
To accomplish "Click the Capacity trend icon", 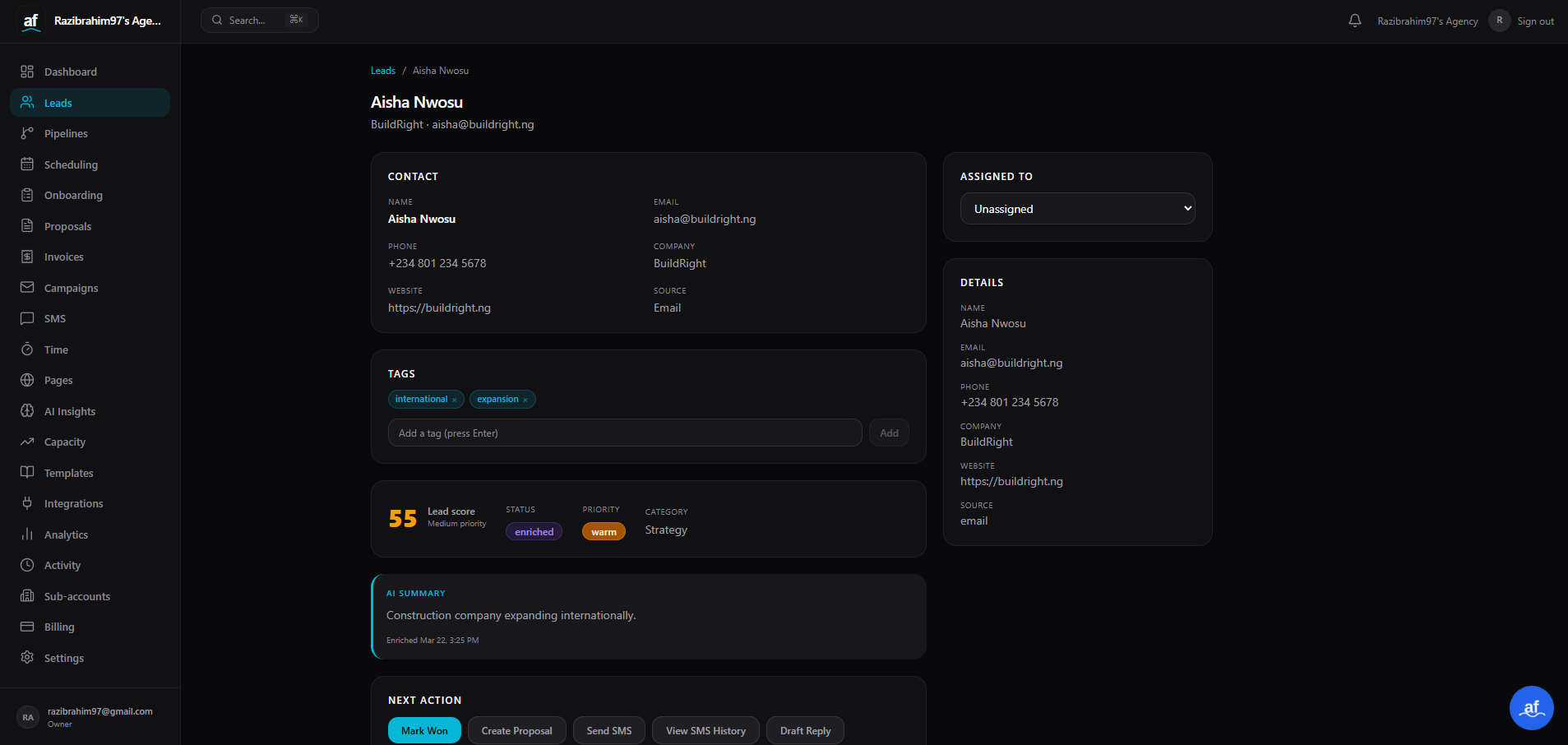I will (27, 442).
